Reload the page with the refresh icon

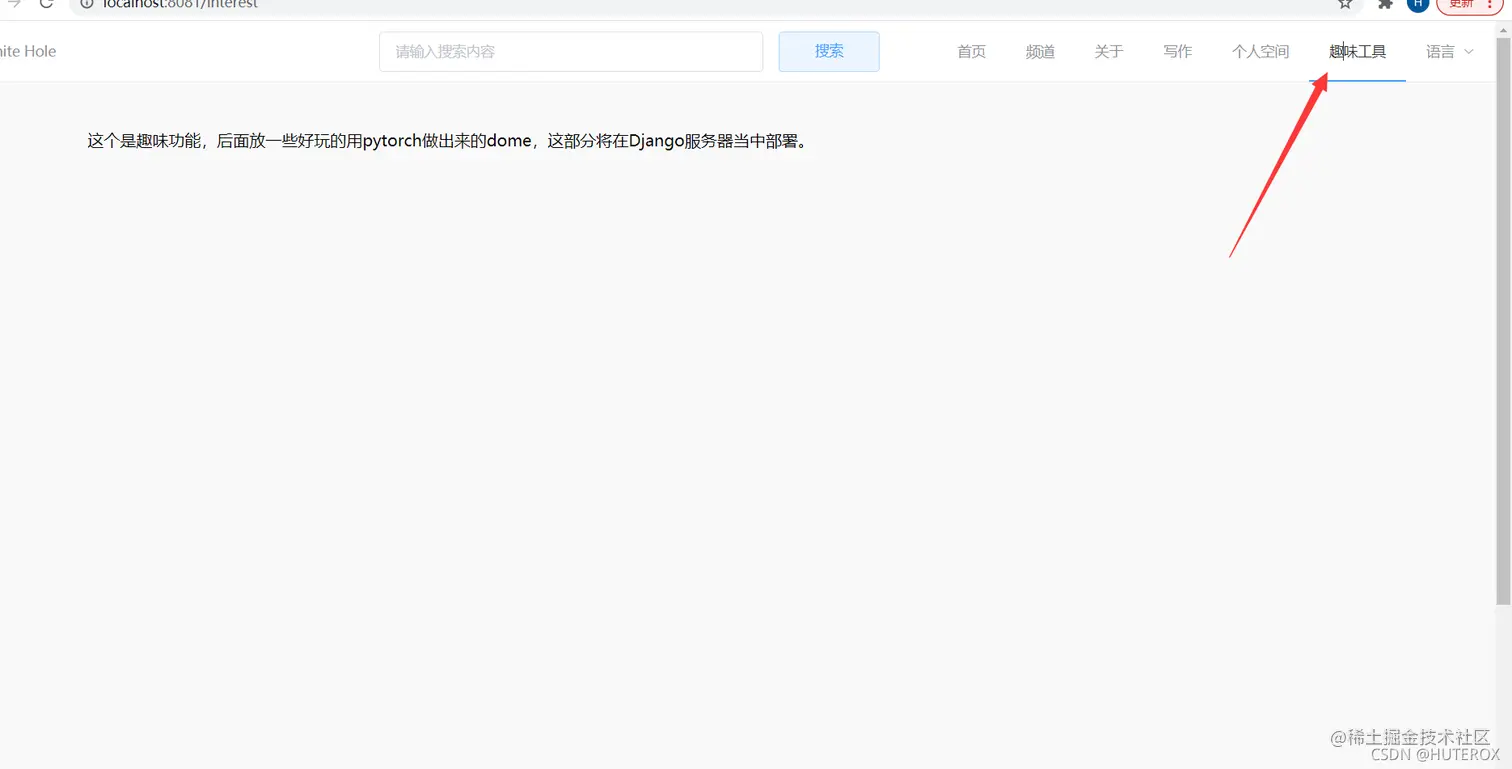point(46,4)
